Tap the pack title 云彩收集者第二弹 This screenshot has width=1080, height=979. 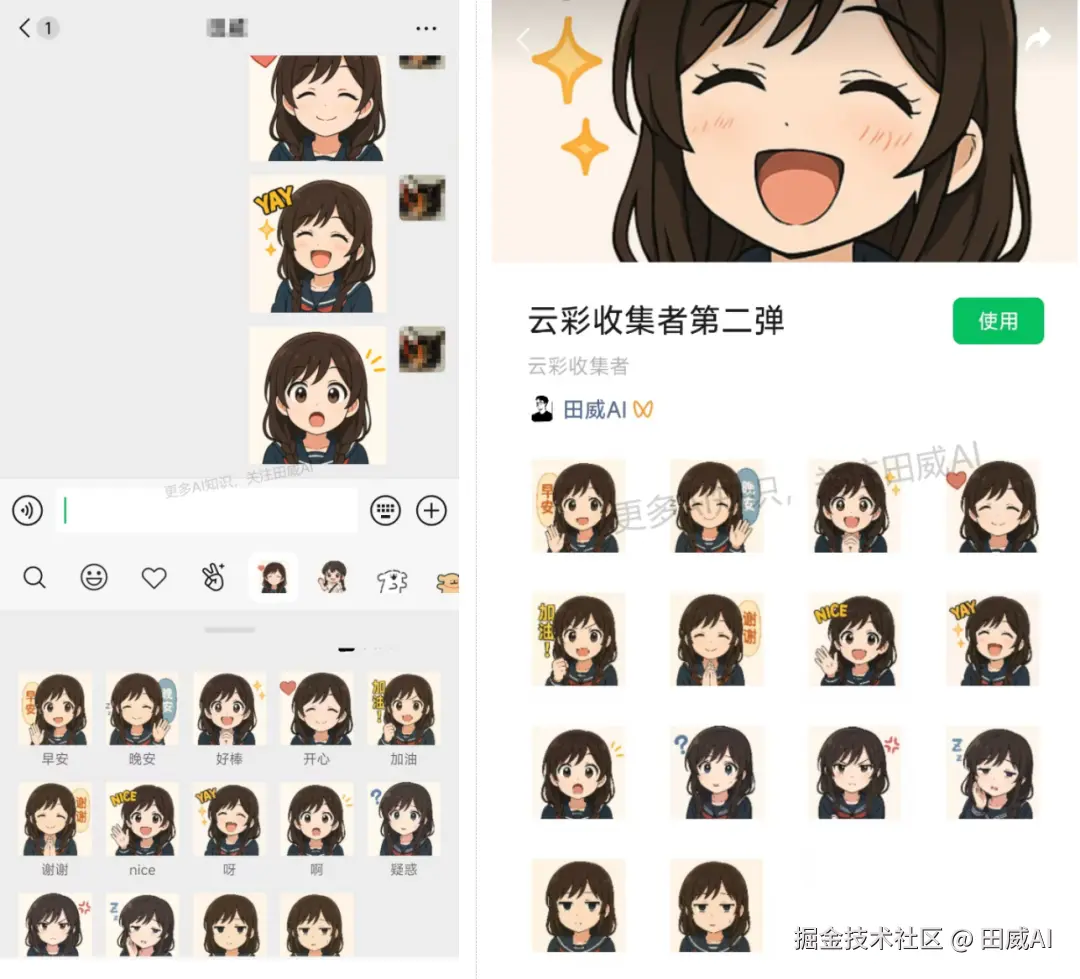656,321
